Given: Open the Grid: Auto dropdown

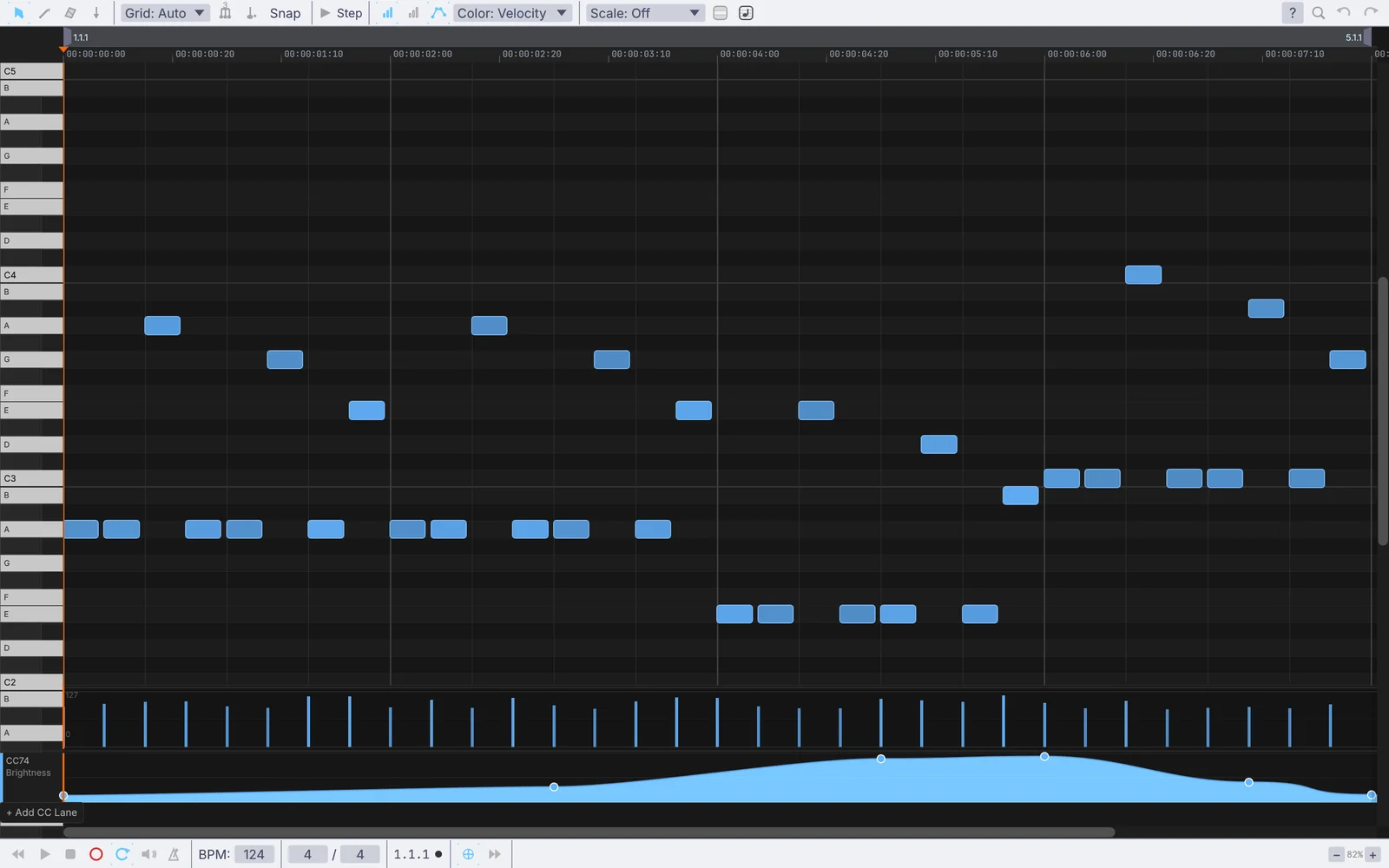Looking at the screenshot, I should click(164, 13).
